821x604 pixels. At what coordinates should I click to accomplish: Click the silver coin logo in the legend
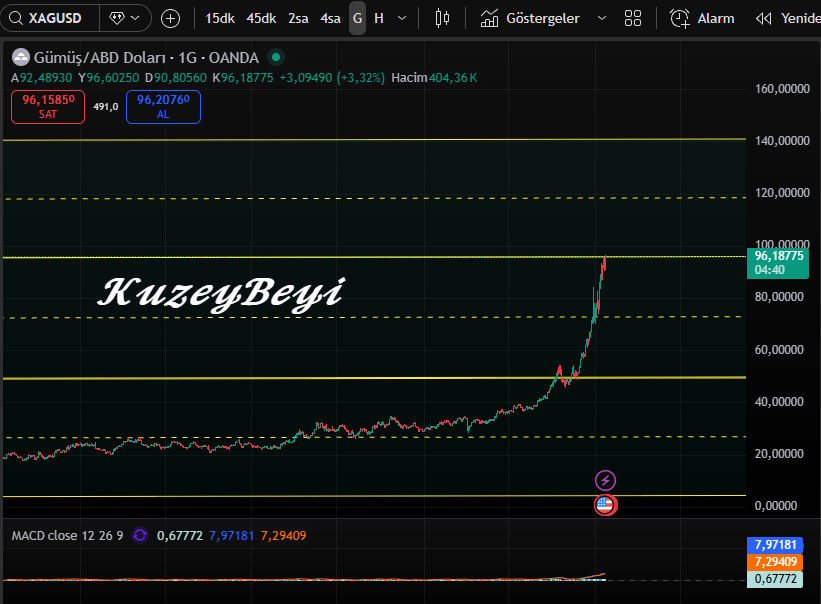[20, 57]
